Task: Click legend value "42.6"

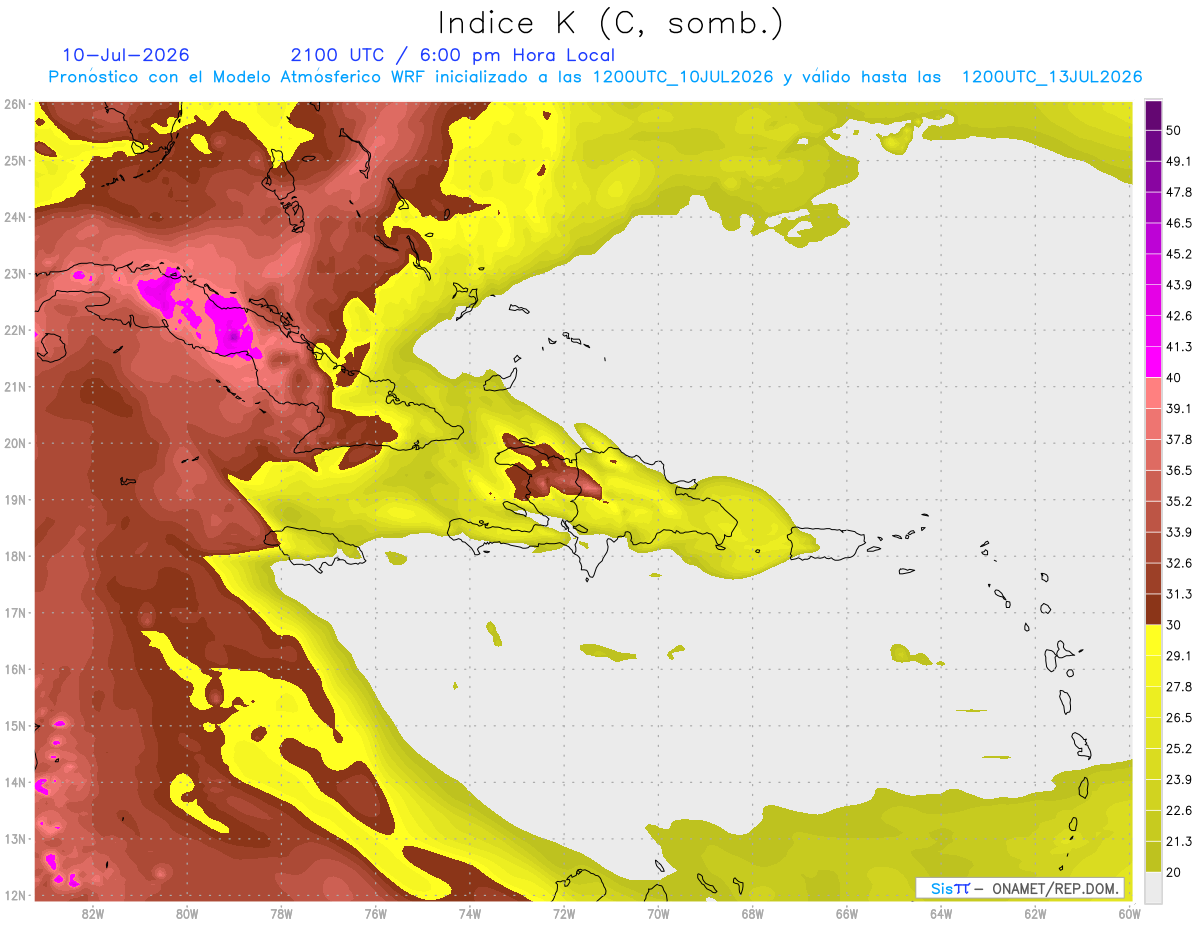Action: (1179, 316)
